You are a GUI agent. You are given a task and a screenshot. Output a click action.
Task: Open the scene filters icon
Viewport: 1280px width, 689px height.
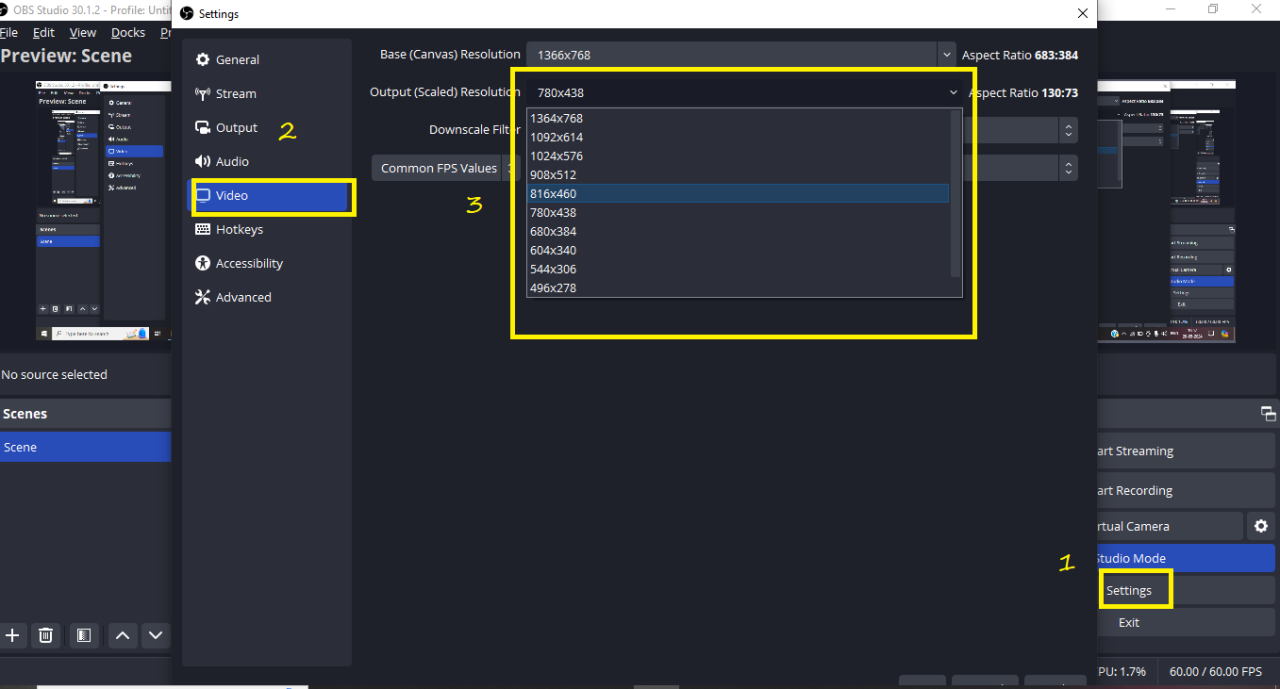click(84, 635)
